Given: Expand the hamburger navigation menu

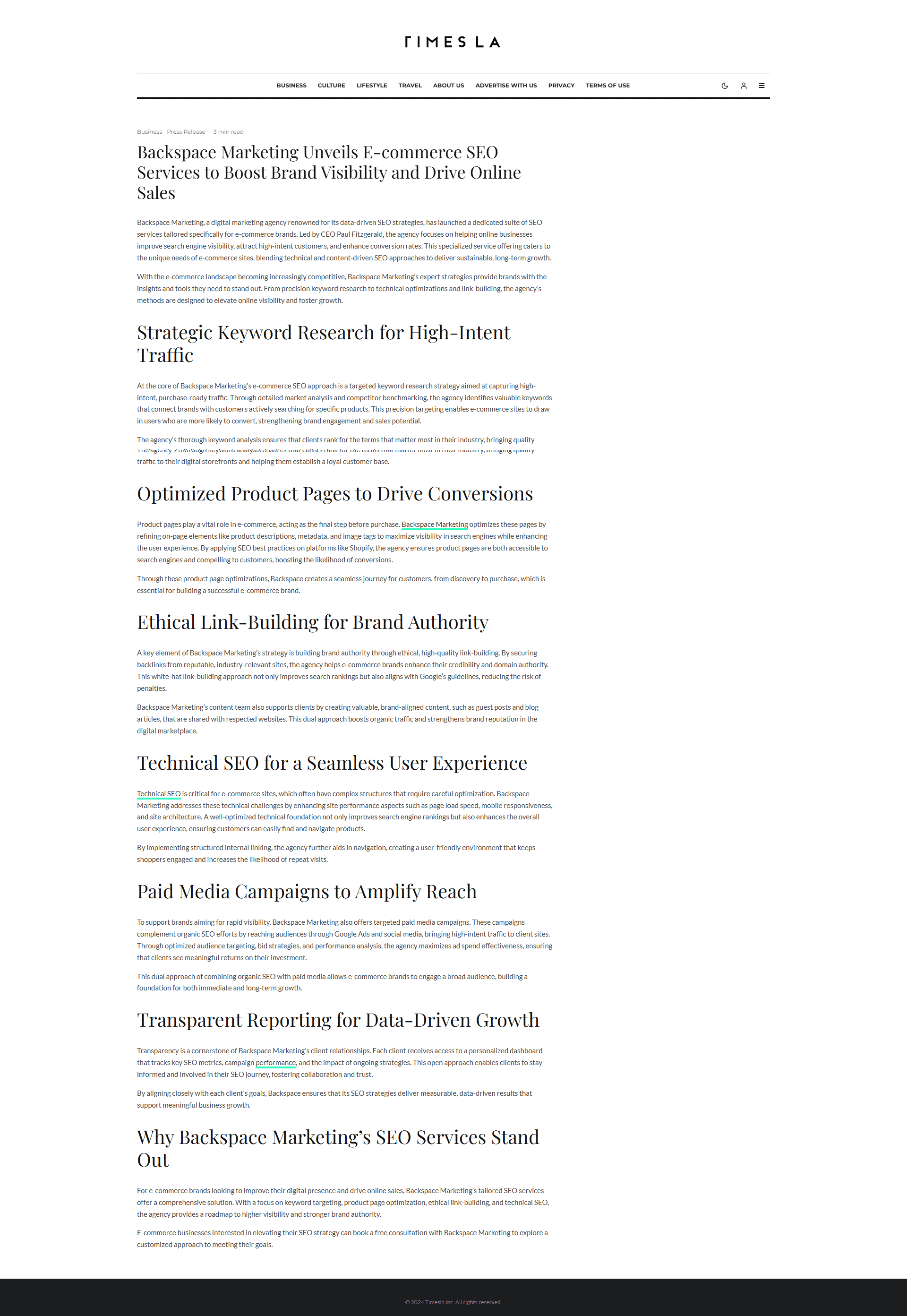Looking at the screenshot, I should click(x=763, y=85).
